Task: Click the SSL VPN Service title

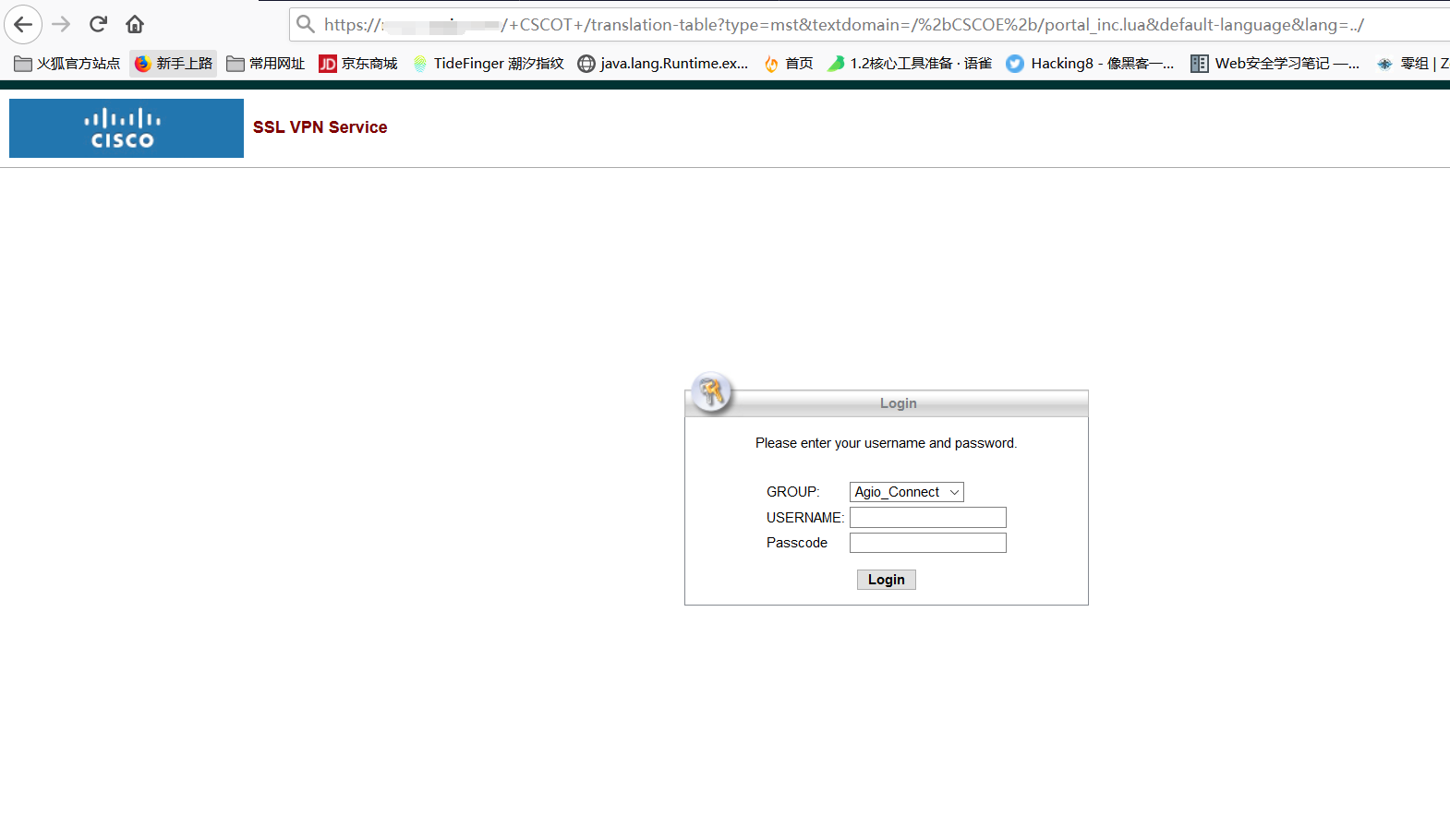Action: click(x=320, y=127)
